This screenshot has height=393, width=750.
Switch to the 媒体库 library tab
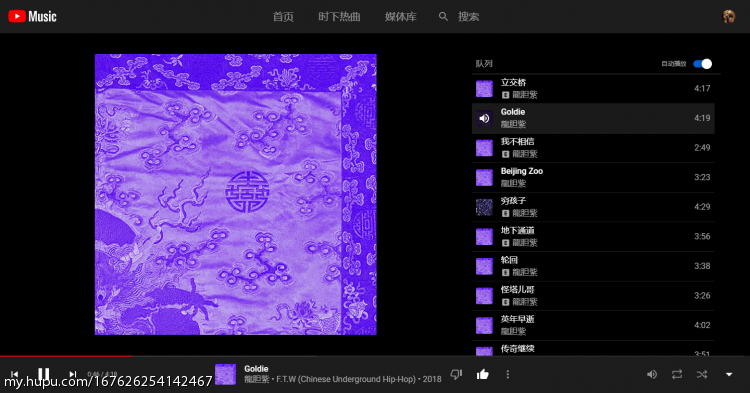click(x=401, y=17)
